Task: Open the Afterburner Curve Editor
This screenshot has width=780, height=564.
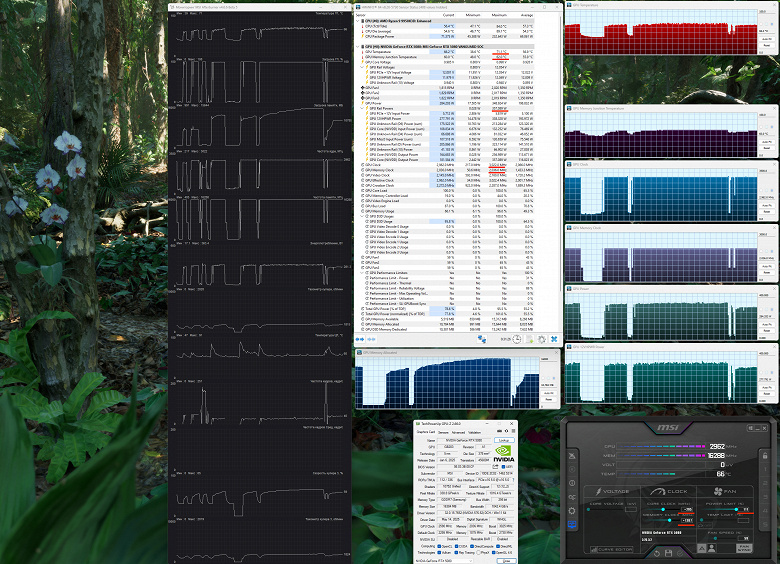Action: click(612, 550)
